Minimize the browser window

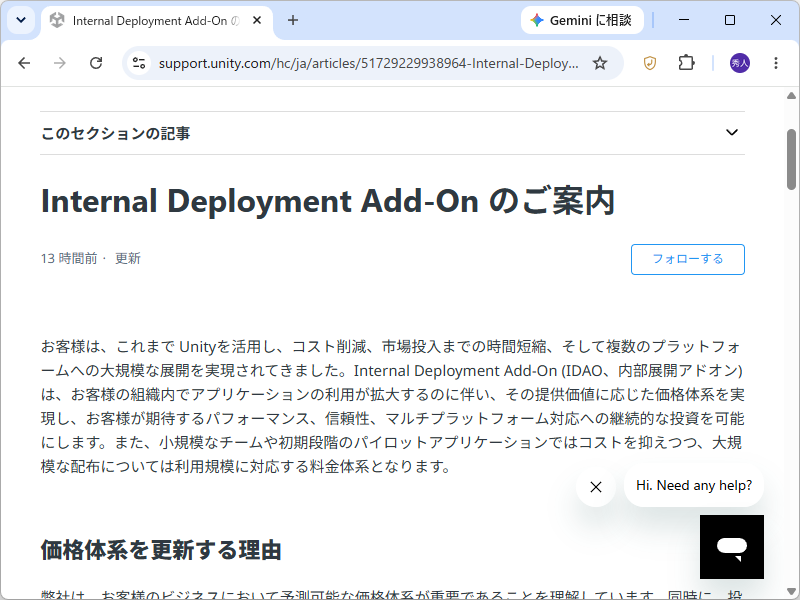[x=684, y=20]
